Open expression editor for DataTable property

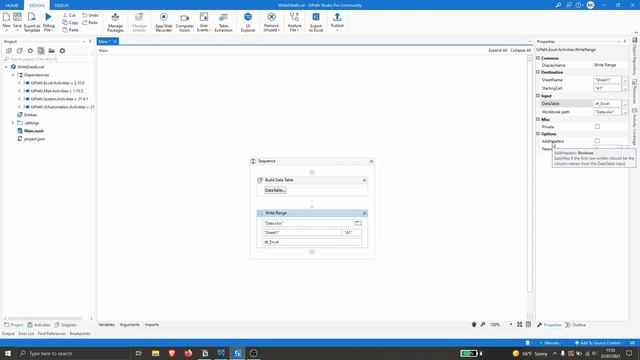624,104
